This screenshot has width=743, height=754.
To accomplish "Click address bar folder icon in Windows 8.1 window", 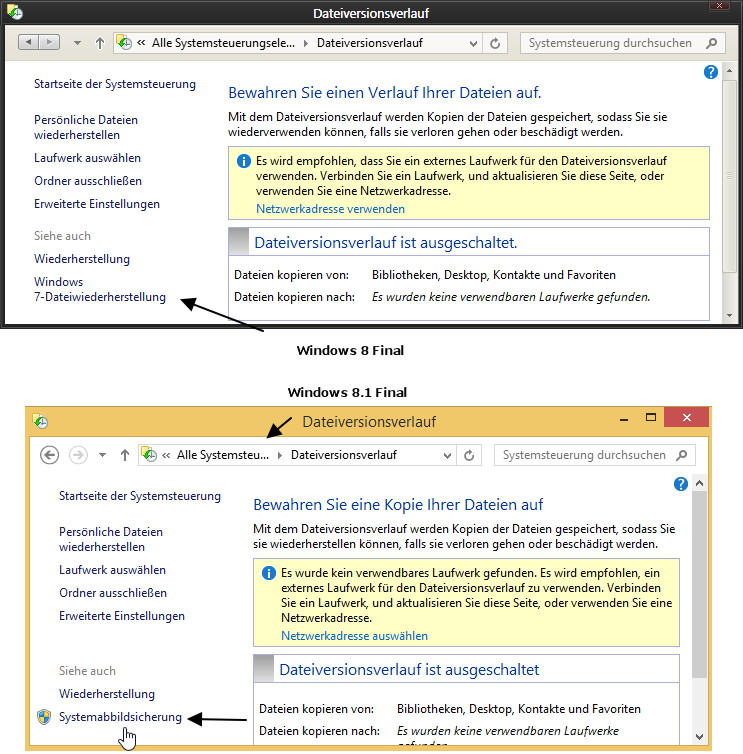I will click(150, 455).
